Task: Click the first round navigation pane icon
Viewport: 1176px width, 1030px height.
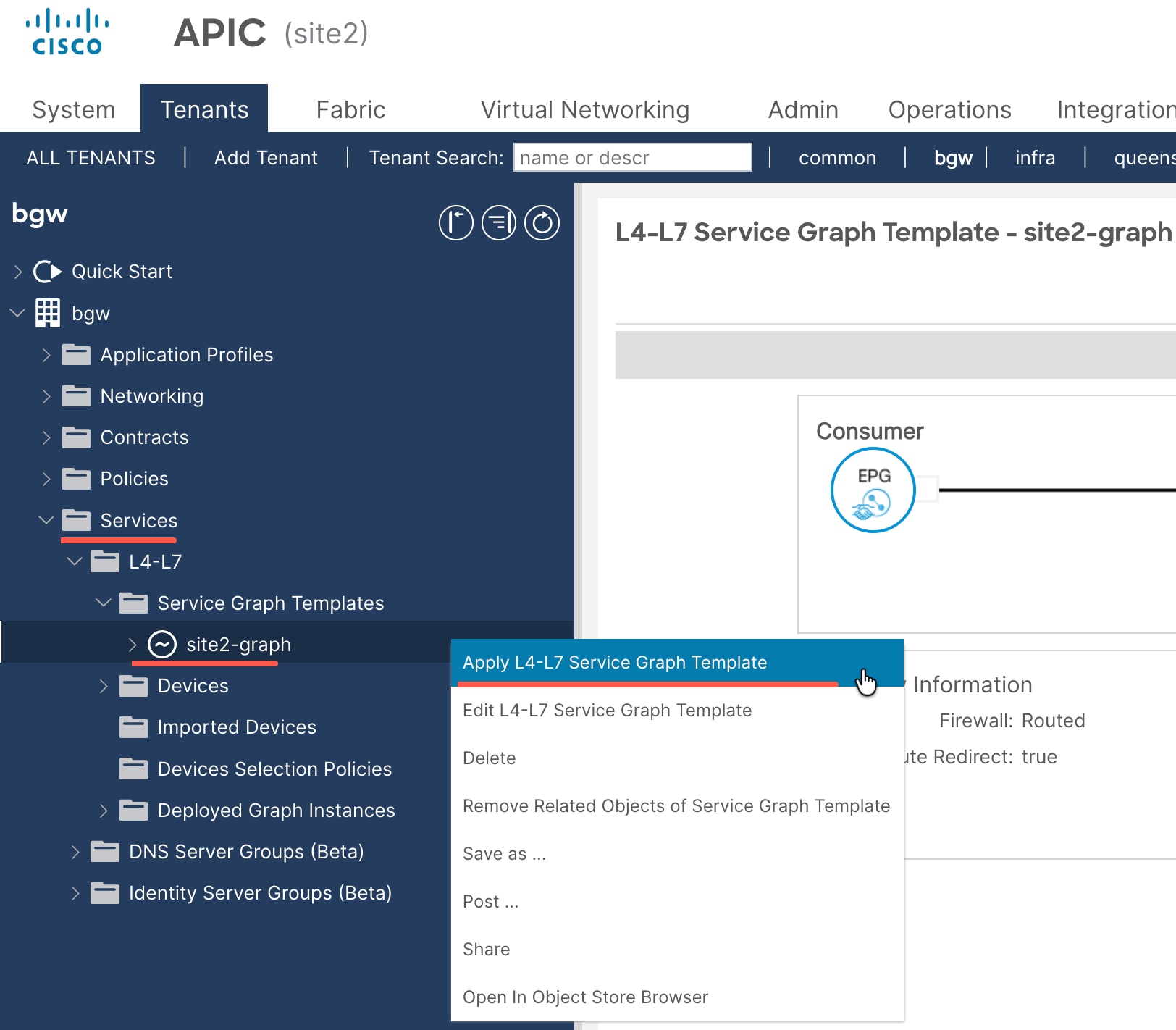Action: click(x=456, y=222)
